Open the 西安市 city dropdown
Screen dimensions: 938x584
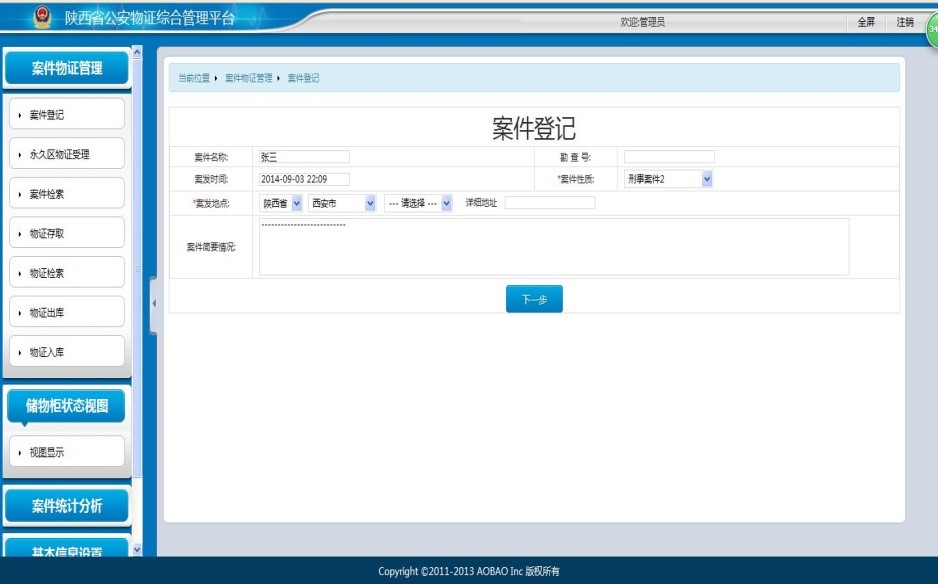coord(342,203)
